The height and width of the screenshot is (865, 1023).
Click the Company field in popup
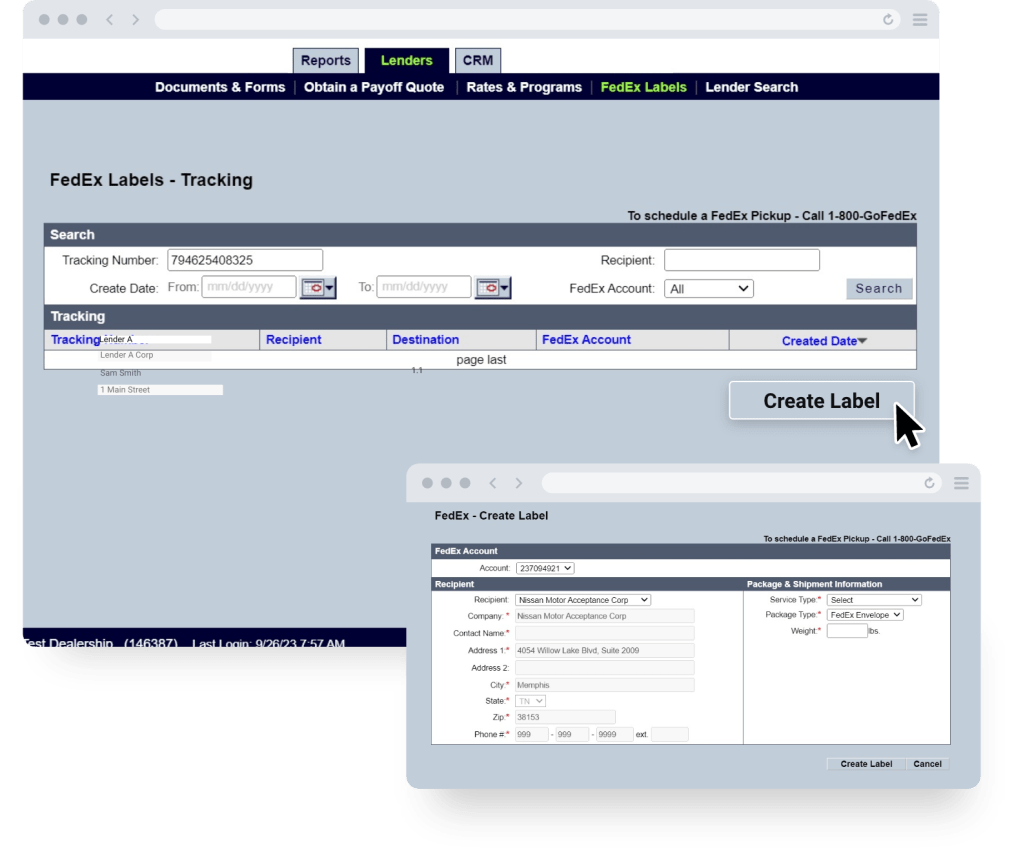605,616
